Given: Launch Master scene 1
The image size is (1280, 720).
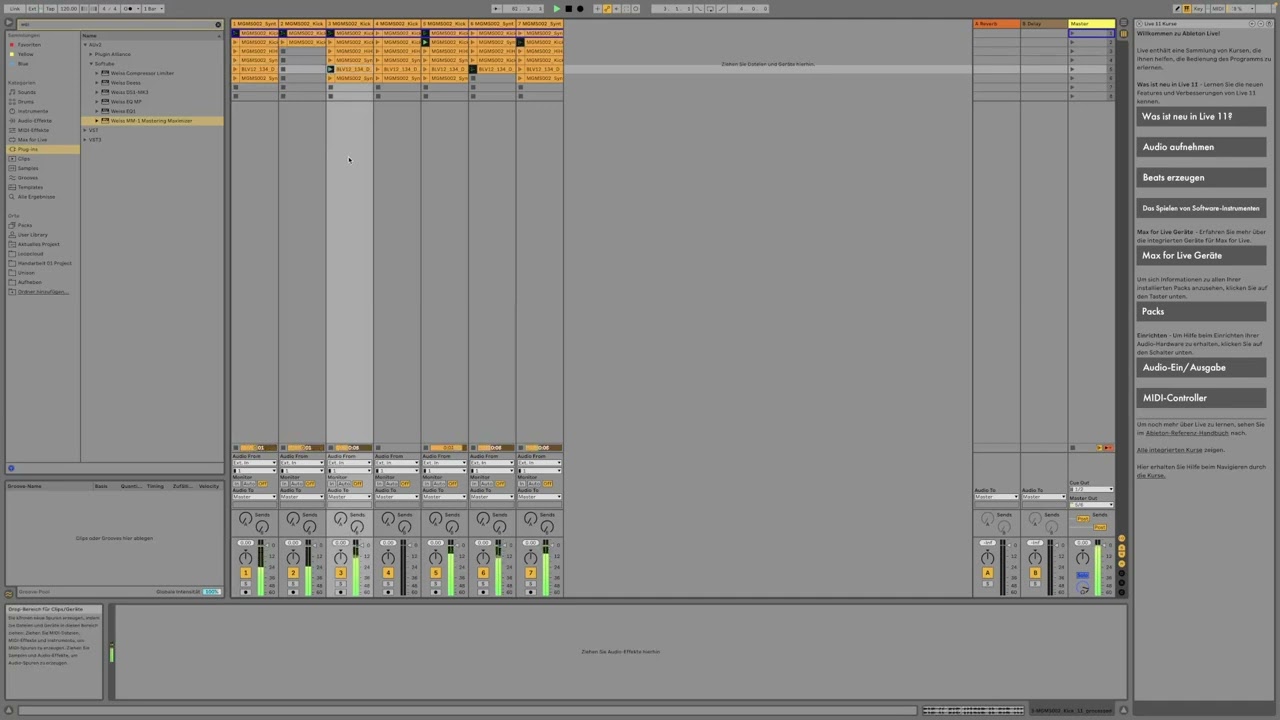Looking at the screenshot, I should [x=1072, y=33].
